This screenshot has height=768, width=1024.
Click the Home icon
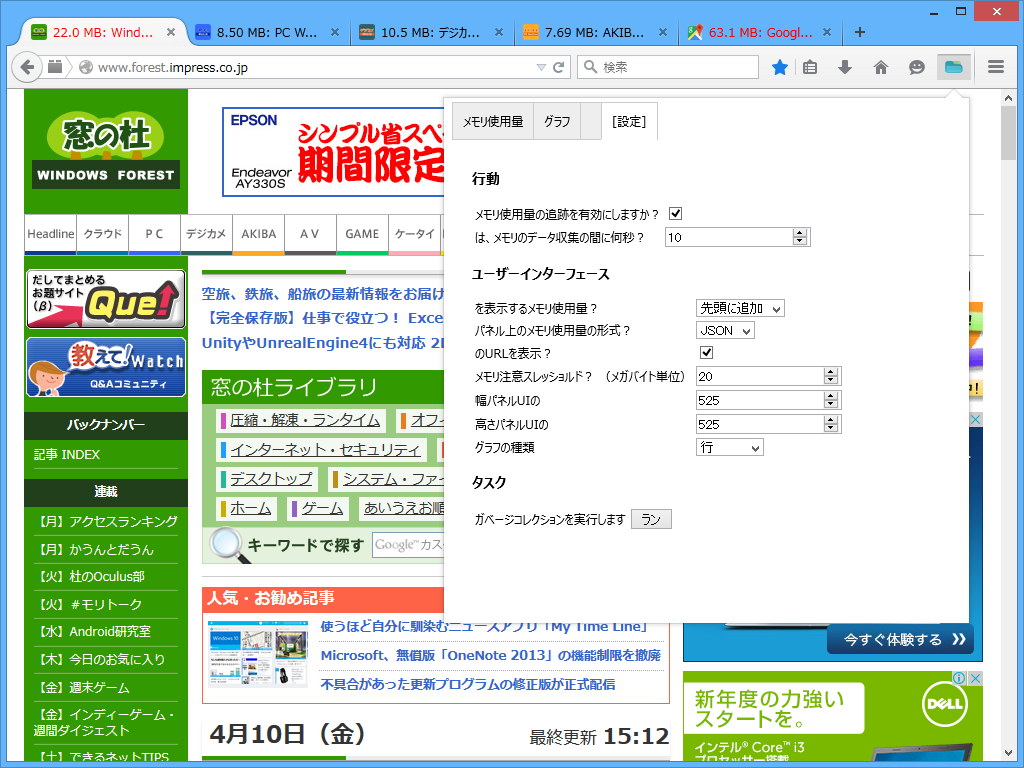pyautogui.click(x=879, y=67)
